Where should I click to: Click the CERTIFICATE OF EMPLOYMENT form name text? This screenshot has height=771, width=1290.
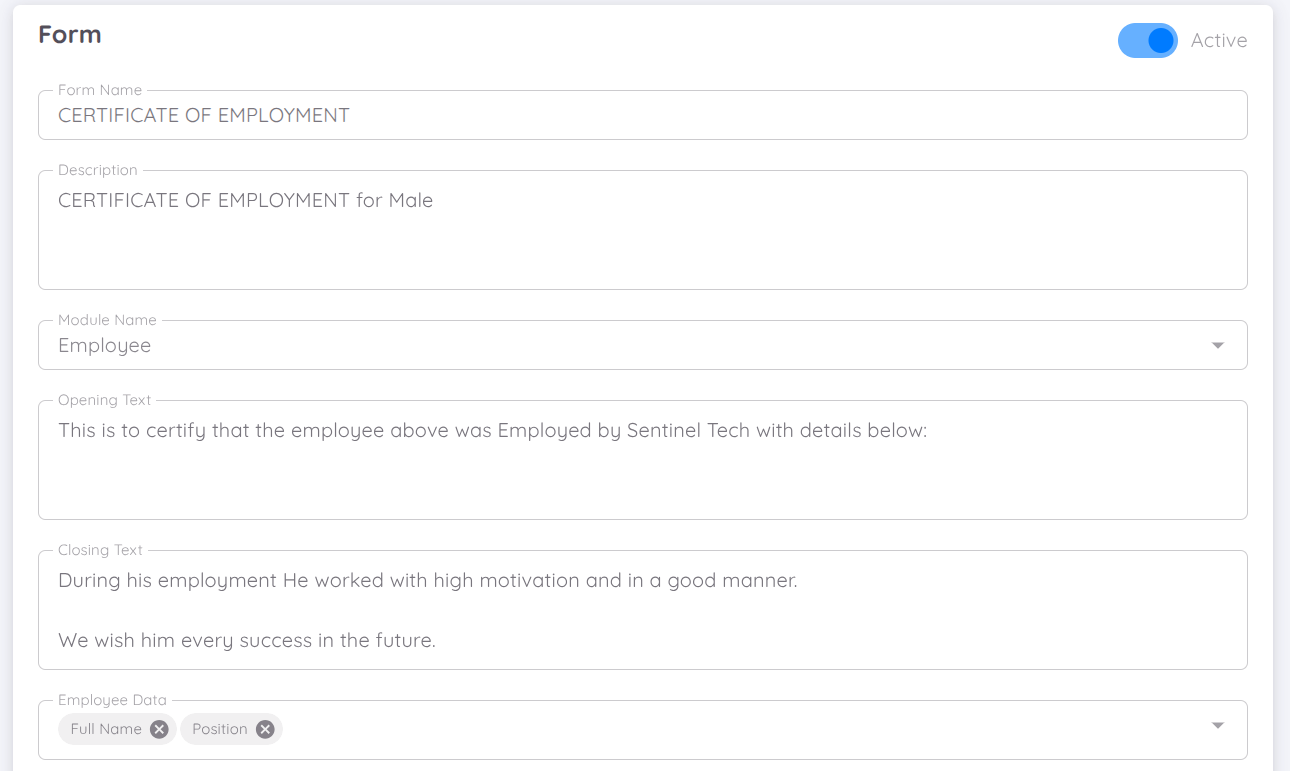[x=203, y=114]
